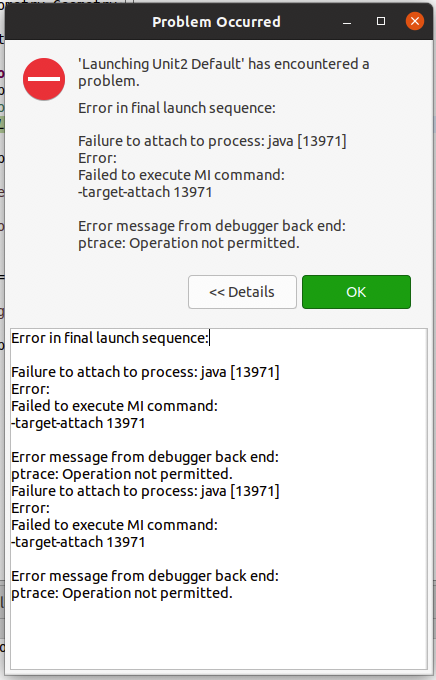The height and width of the screenshot is (680, 436).
Task: Click upper summary 'Failed to execute MI command:' line
Action: coord(181,175)
